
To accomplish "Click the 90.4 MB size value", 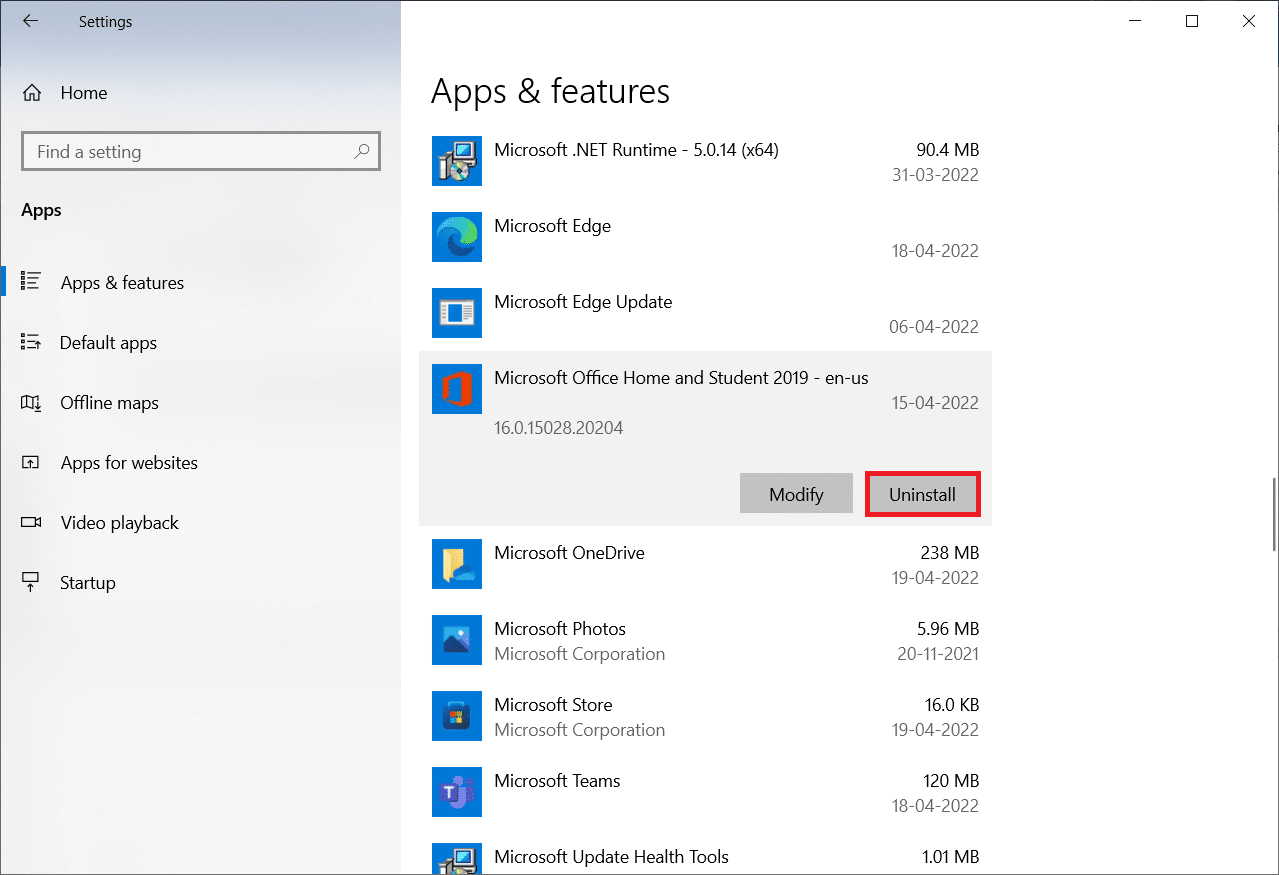I will click(x=947, y=150).
